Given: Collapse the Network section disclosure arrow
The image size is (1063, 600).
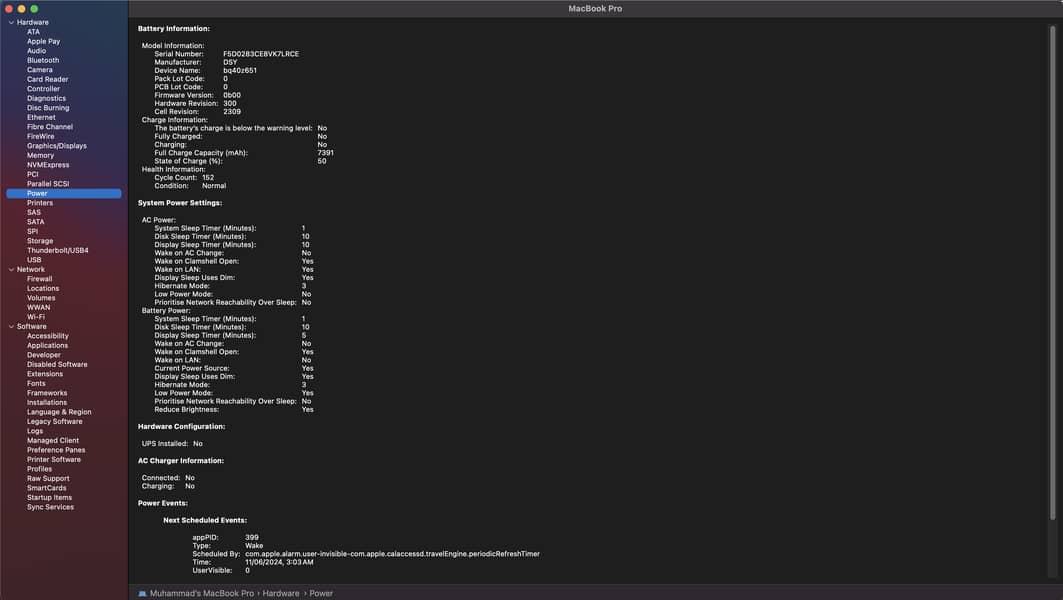Looking at the screenshot, I should [x=11, y=269].
